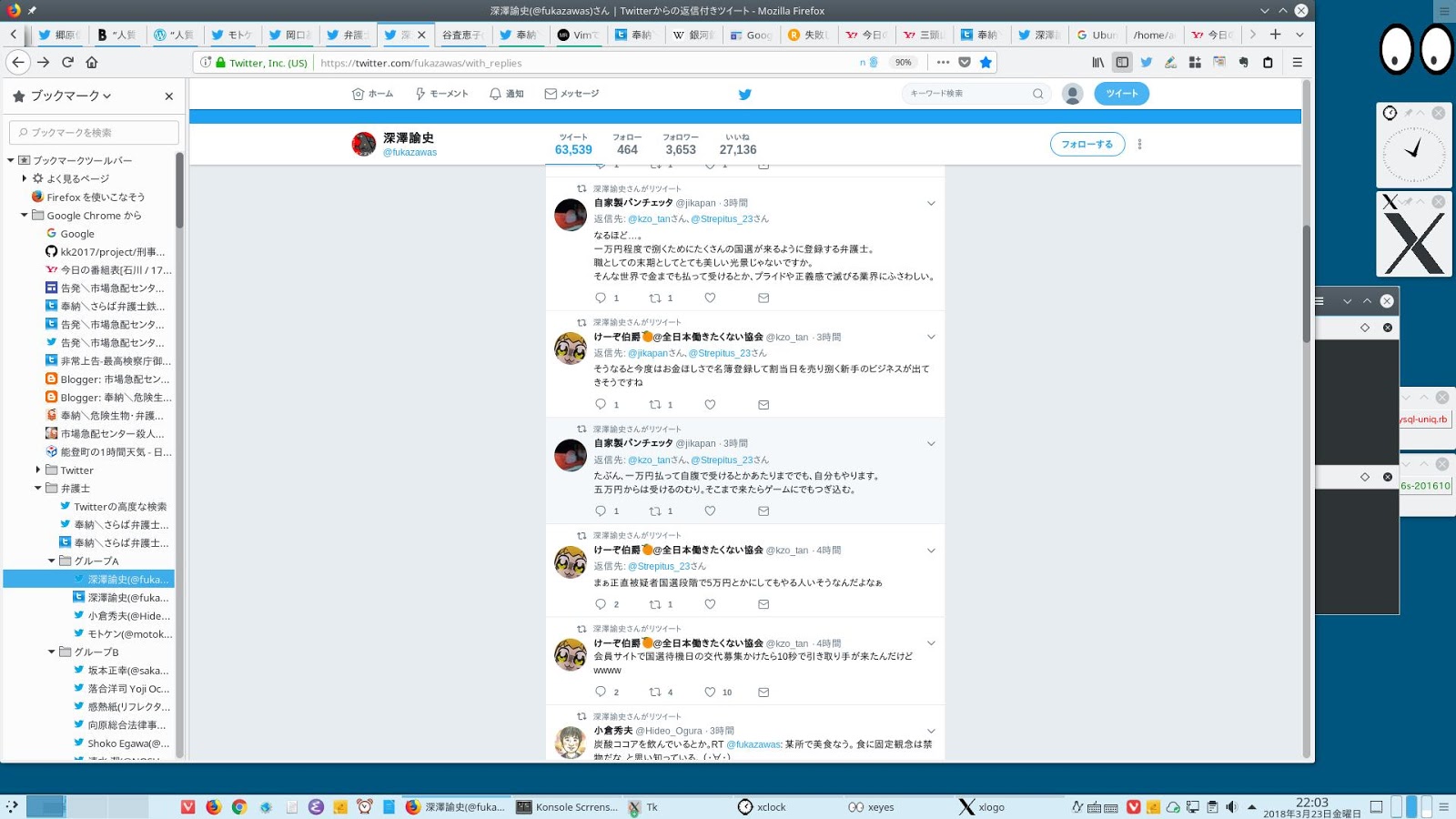
Task: Open the 能登町の1時間天気 bookmark
Action: tap(108, 452)
